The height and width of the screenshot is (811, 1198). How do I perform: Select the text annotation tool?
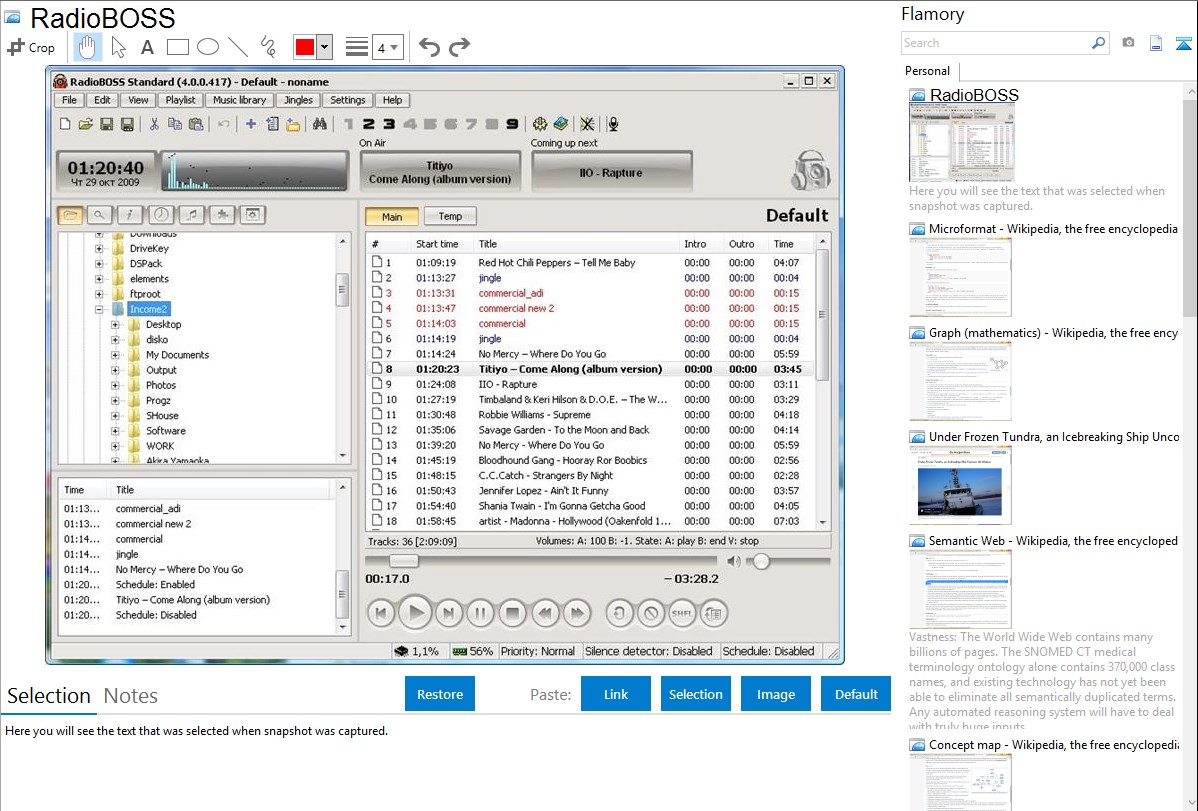click(x=147, y=47)
